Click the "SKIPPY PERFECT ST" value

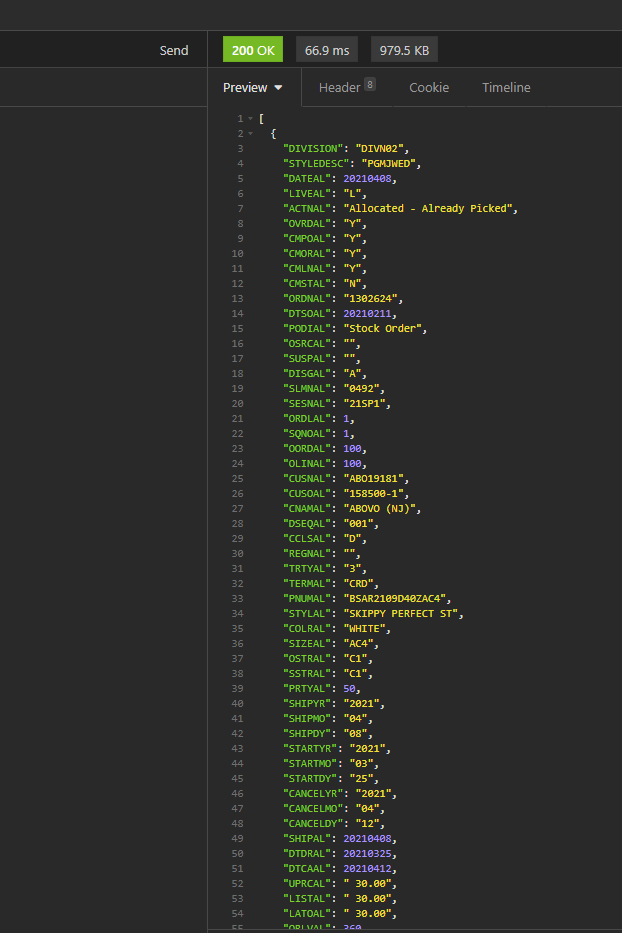(x=400, y=613)
